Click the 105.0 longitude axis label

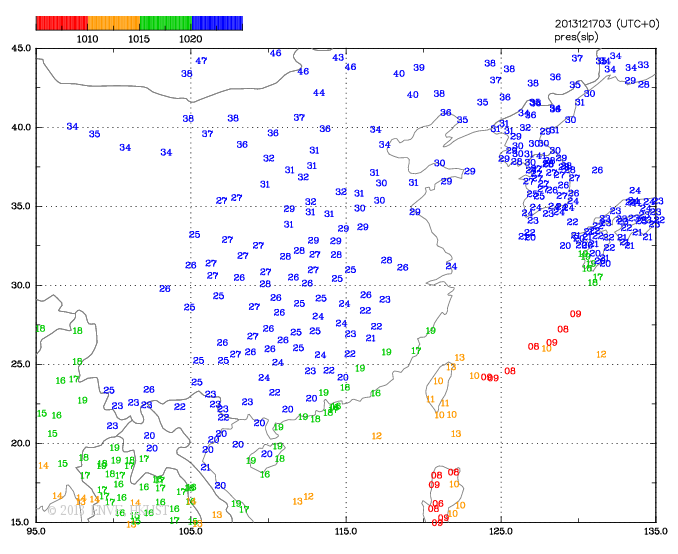click(x=191, y=532)
